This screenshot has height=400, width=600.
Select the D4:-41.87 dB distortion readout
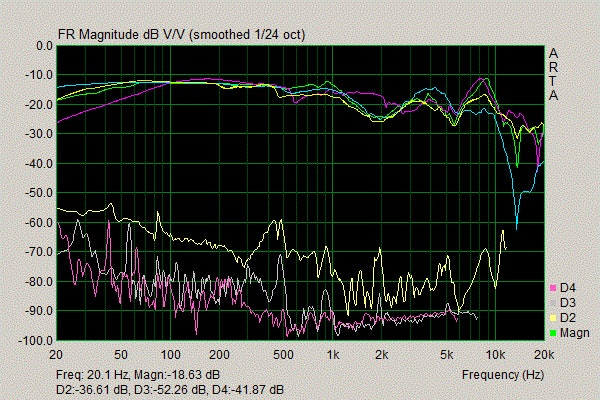250,388
